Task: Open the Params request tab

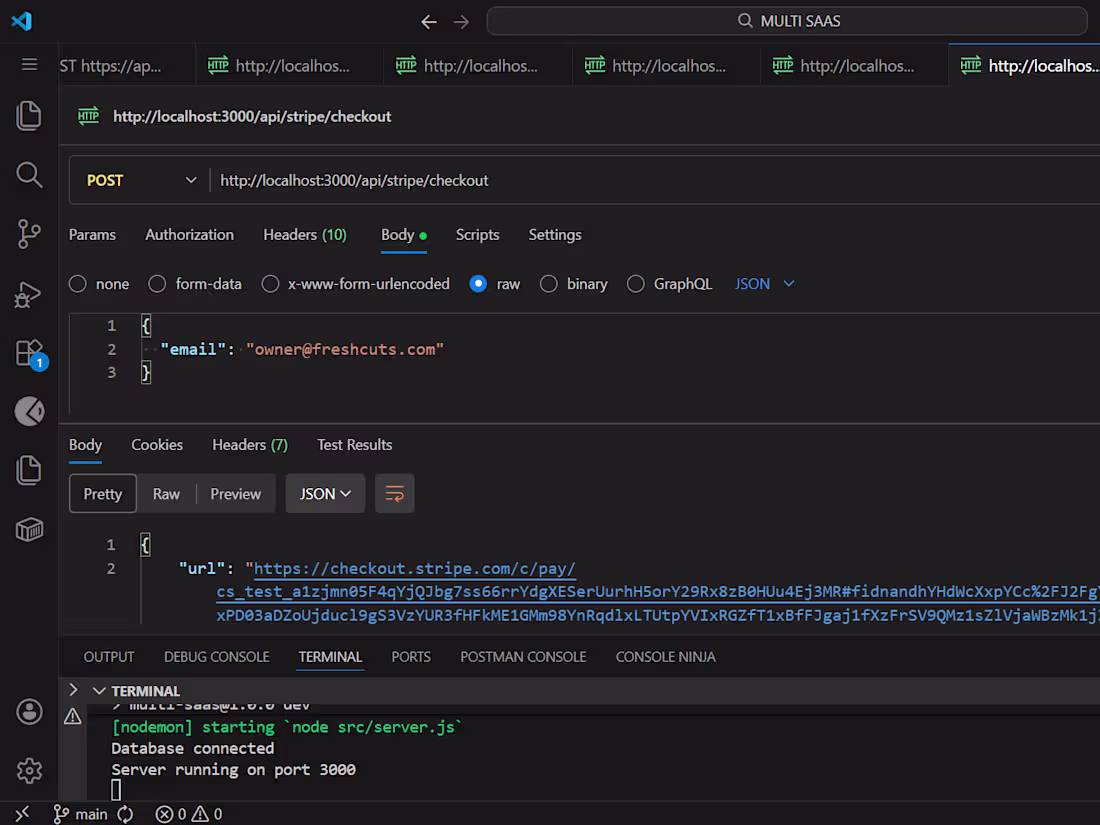Action: tap(92, 235)
